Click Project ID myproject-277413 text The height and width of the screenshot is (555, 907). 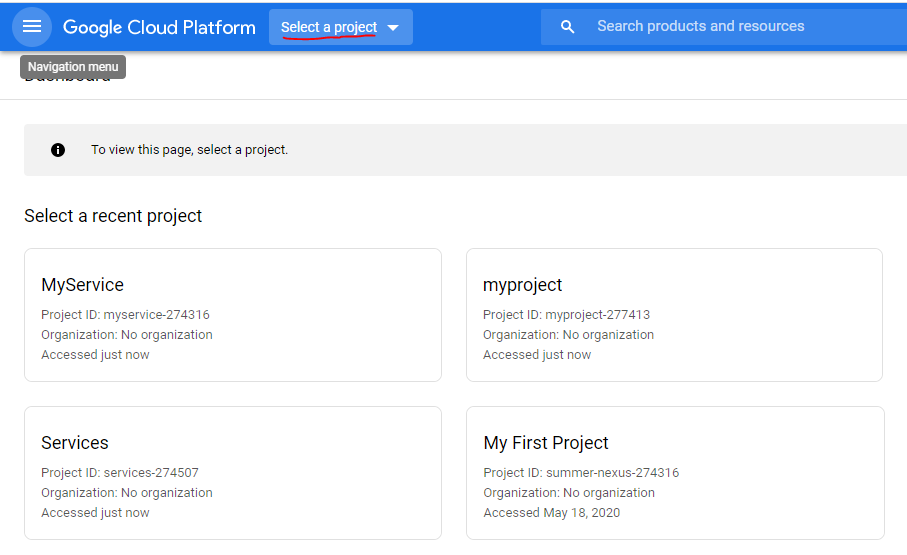[x=566, y=315]
